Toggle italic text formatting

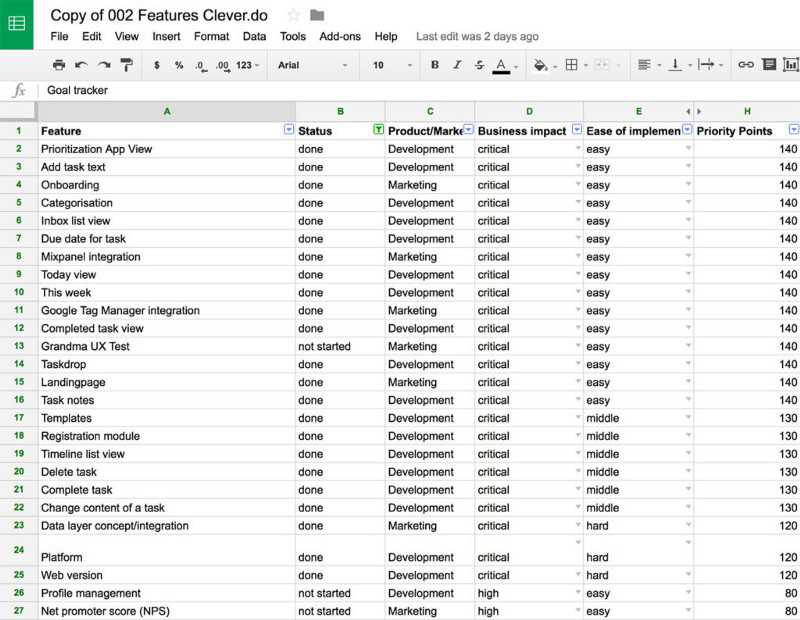pyautogui.click(x=456, y=65)
